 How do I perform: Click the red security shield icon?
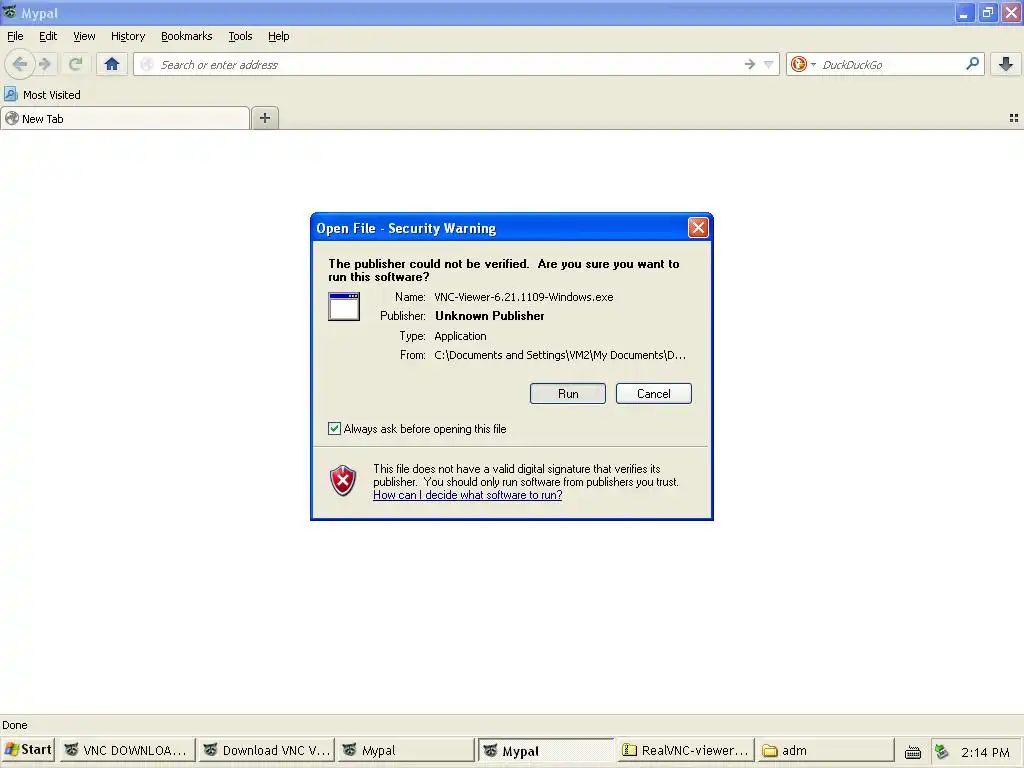coord(342,481)
